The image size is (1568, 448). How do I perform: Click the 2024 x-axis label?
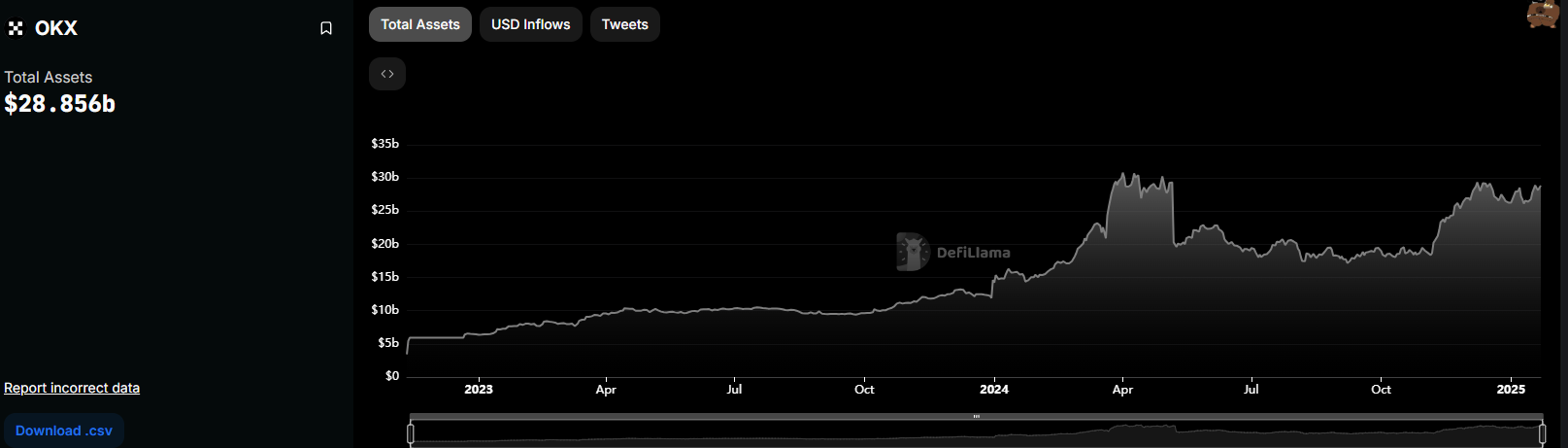(x=994, y=390)
